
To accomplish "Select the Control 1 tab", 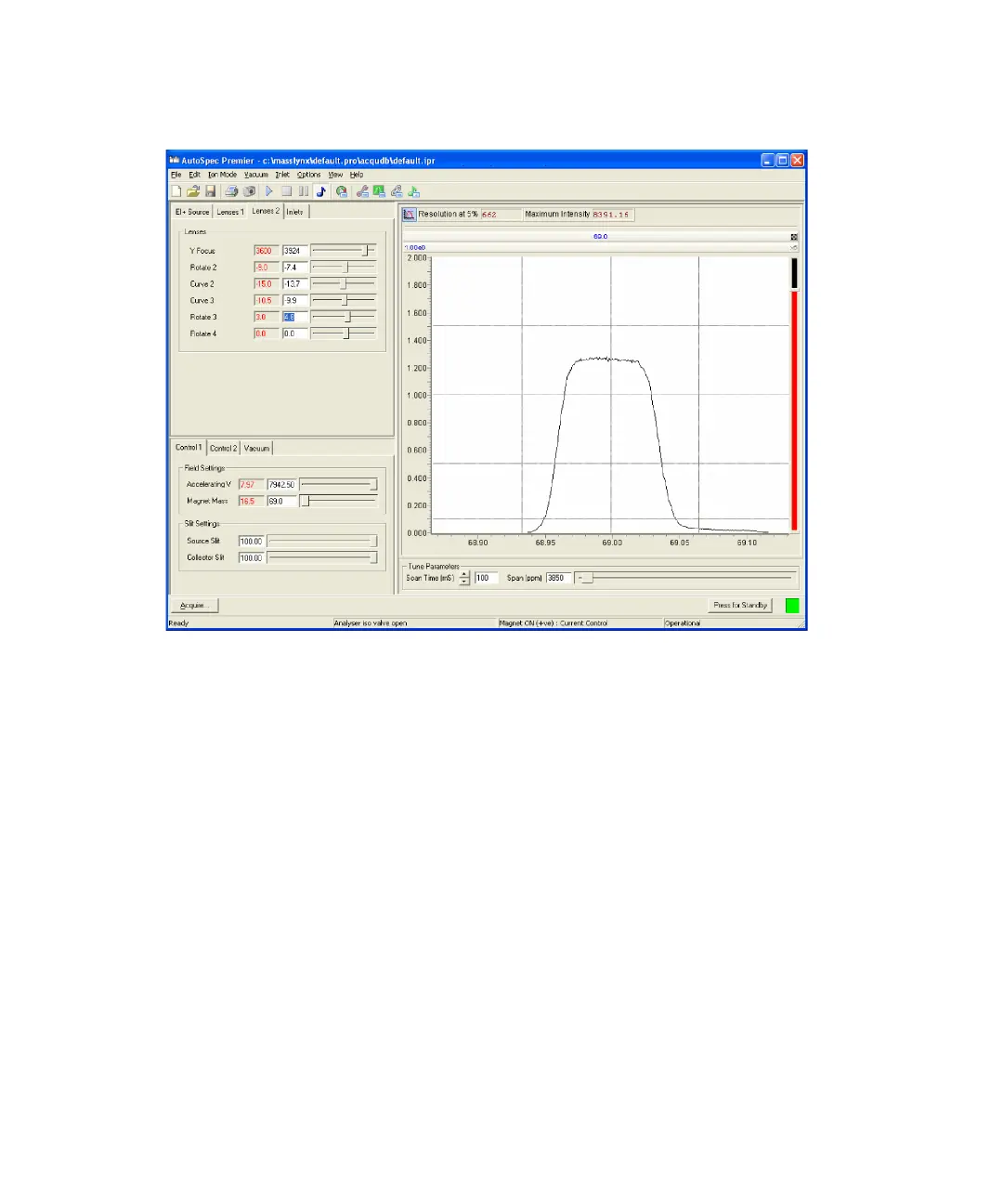I will pos(189,447).
